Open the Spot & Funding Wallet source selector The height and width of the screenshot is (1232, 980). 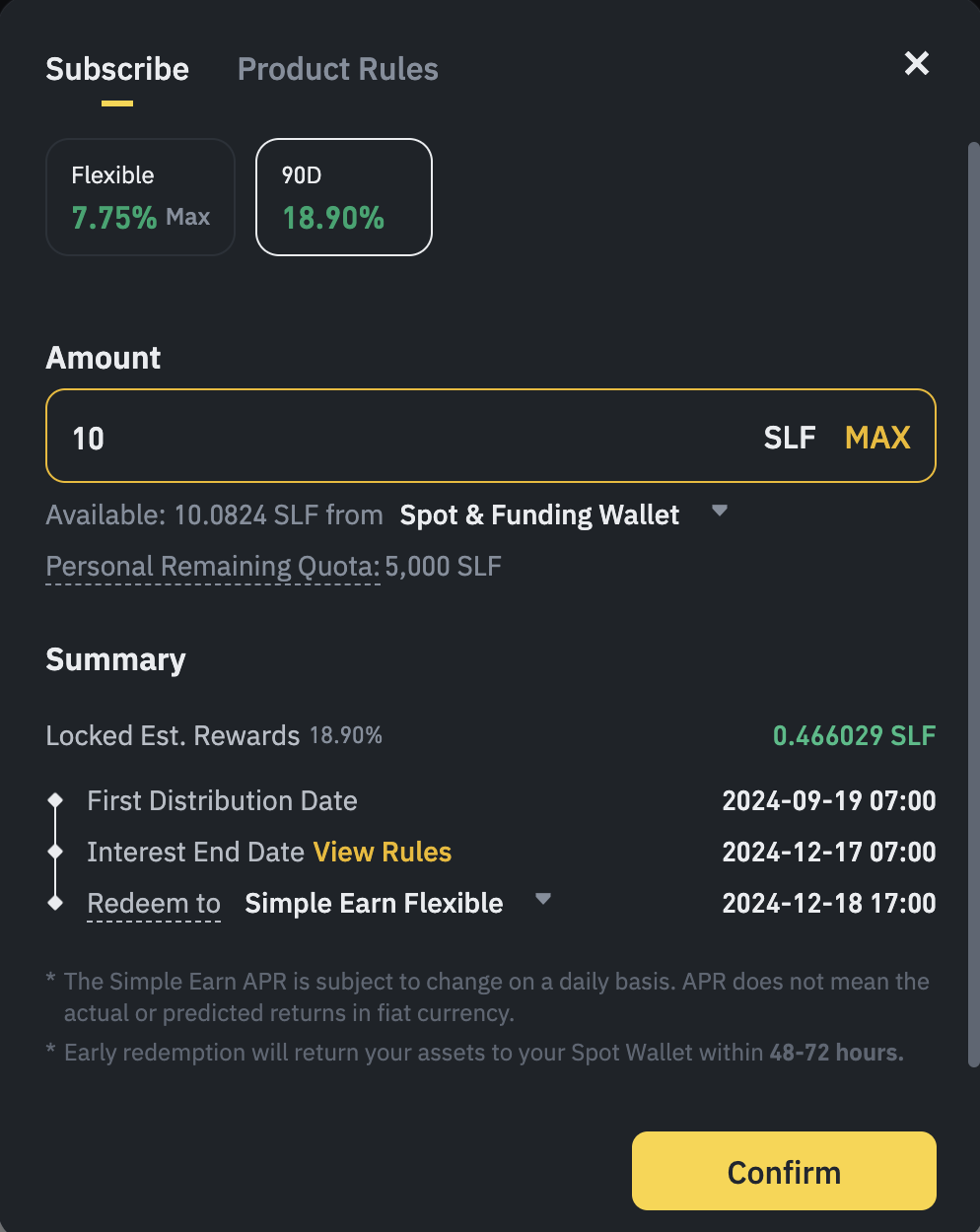(539, 514)
